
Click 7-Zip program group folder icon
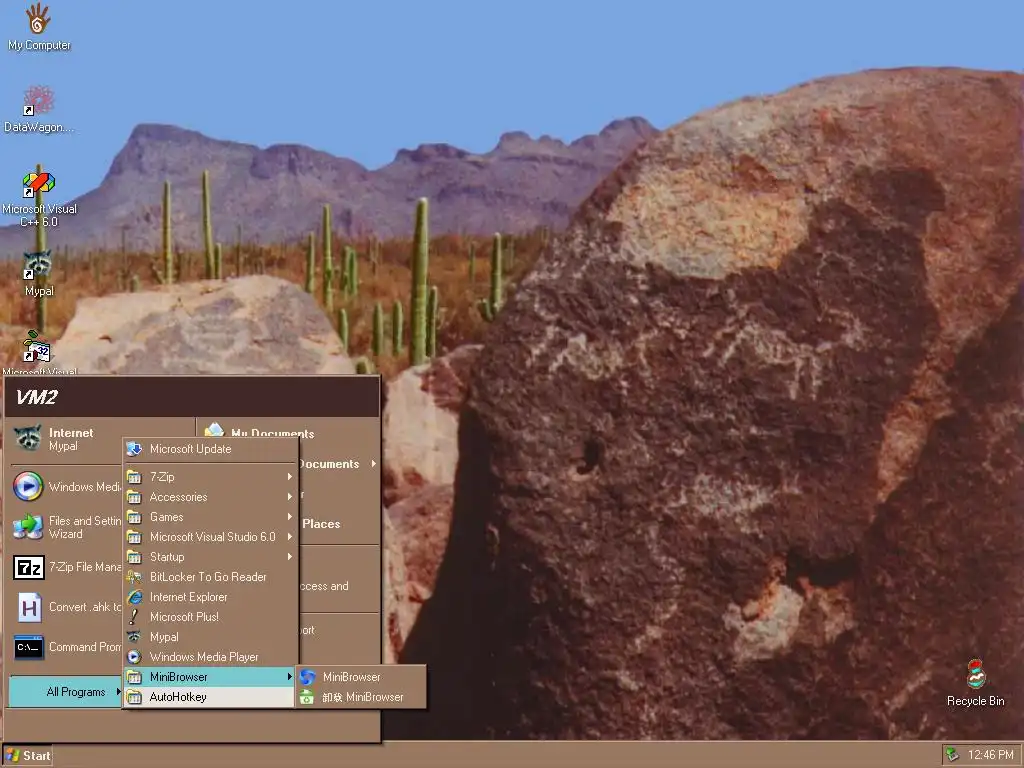[x=134, y=477]
